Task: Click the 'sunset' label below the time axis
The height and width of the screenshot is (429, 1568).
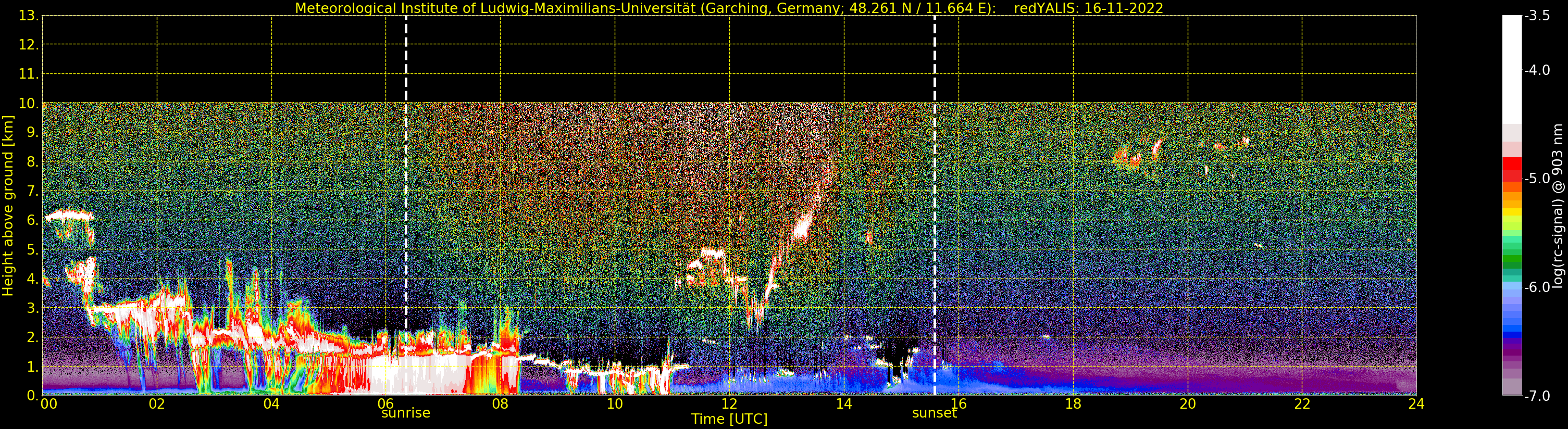Action: pos(935,413)
